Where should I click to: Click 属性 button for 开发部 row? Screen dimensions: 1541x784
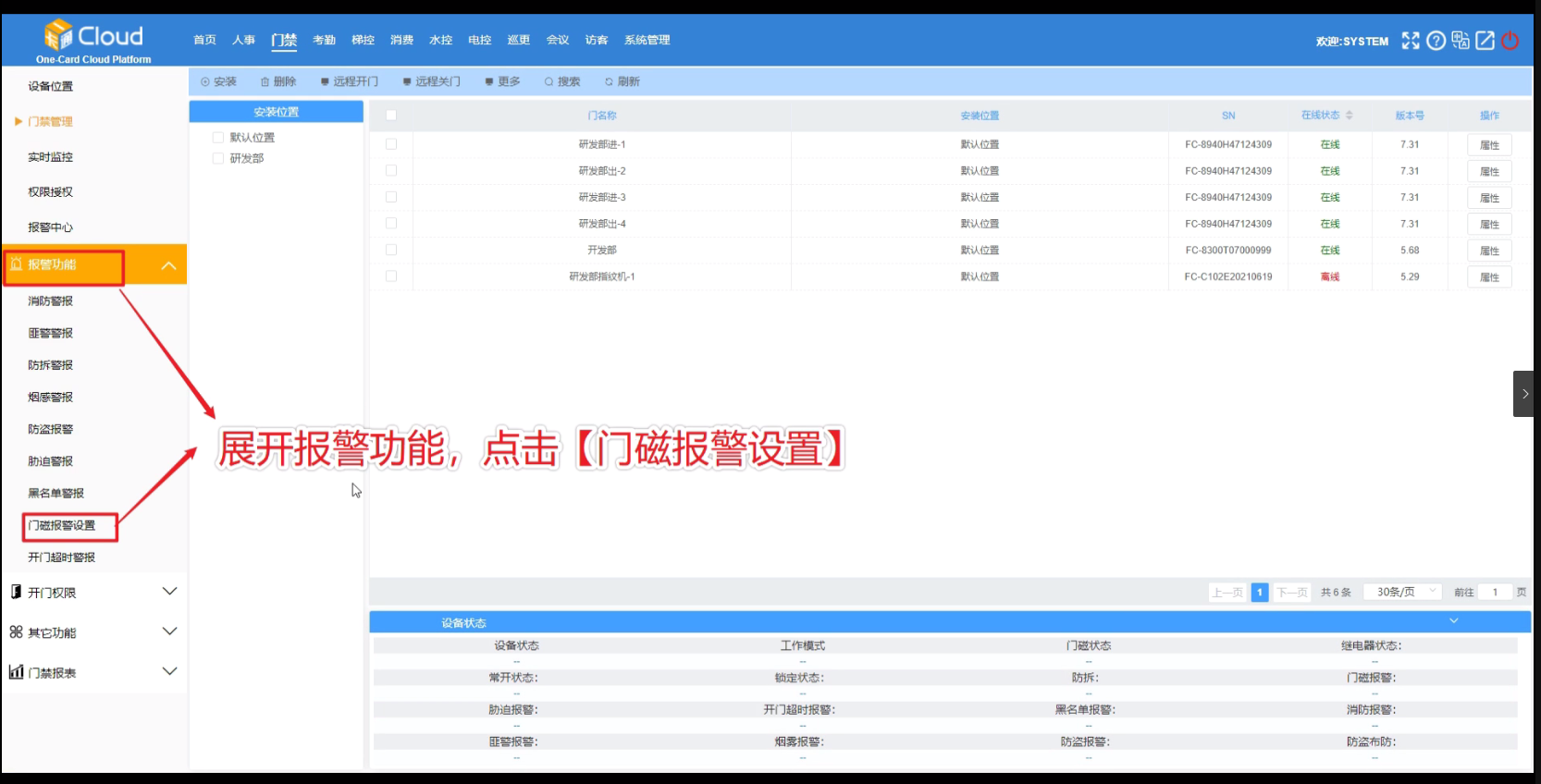(x=1489, y=251)
